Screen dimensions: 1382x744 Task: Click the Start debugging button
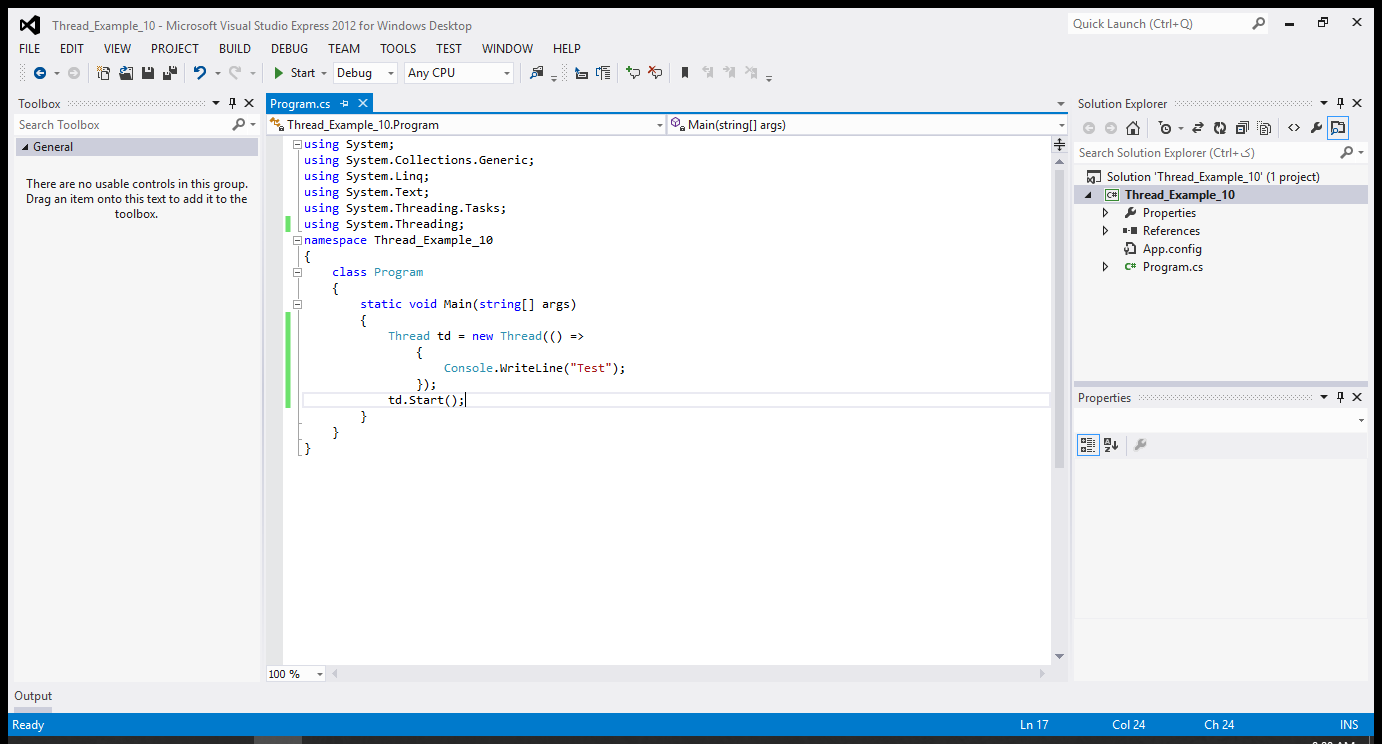[295, 73]
